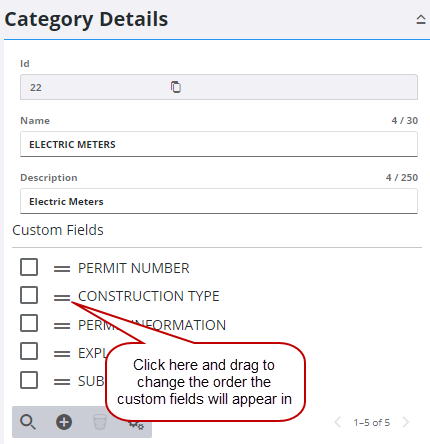Select the CONSTRUCTION TYPE custom field label
This screenshot has width=430, height=444.
click(x=149, y=296)
